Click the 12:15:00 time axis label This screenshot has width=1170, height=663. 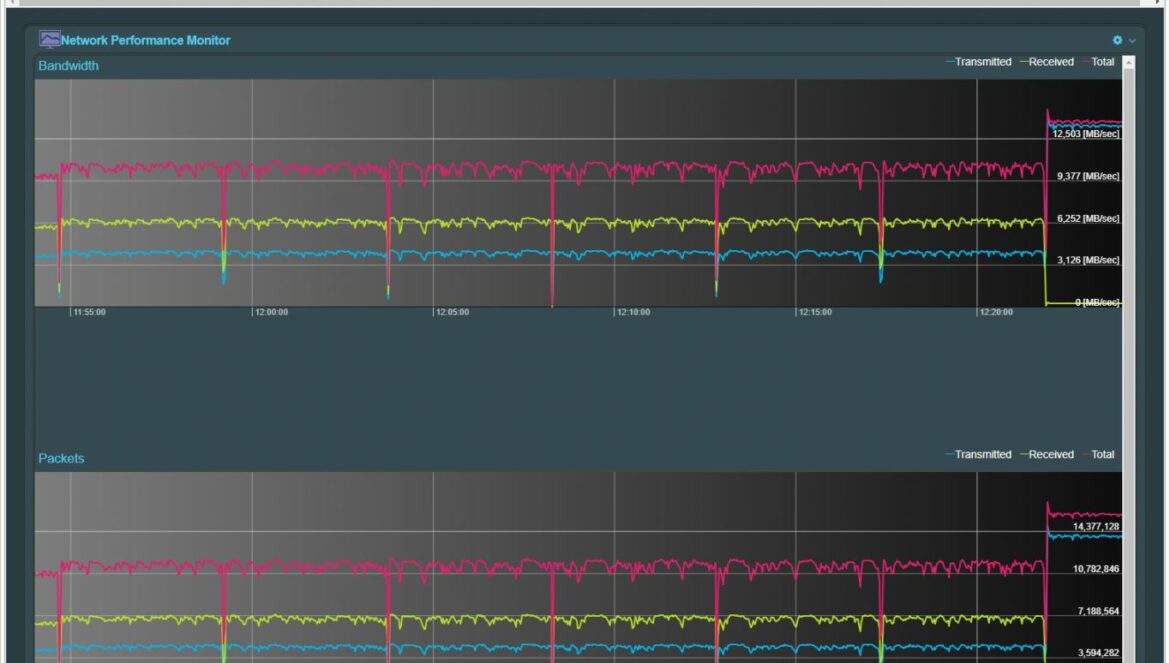click(x=816, y=312)
